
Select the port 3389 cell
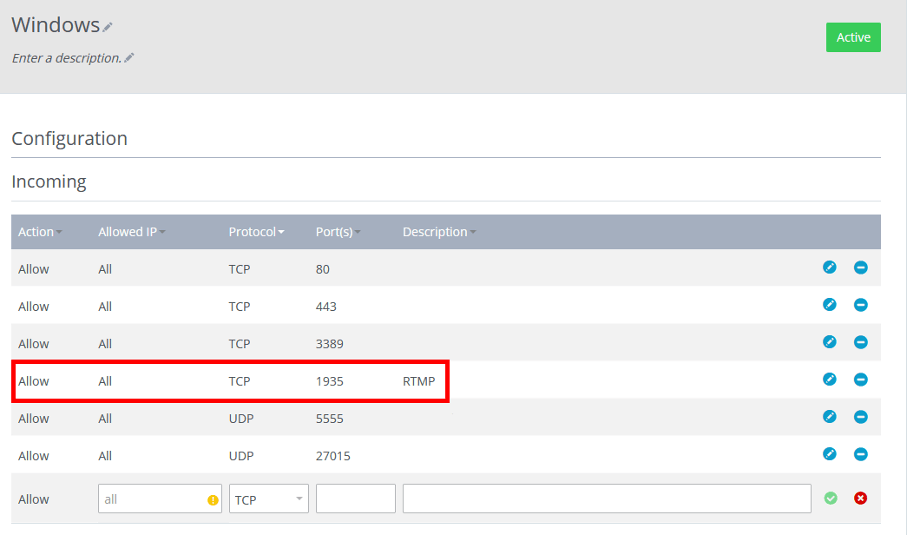pyautogui.click(x=329, y=343)
